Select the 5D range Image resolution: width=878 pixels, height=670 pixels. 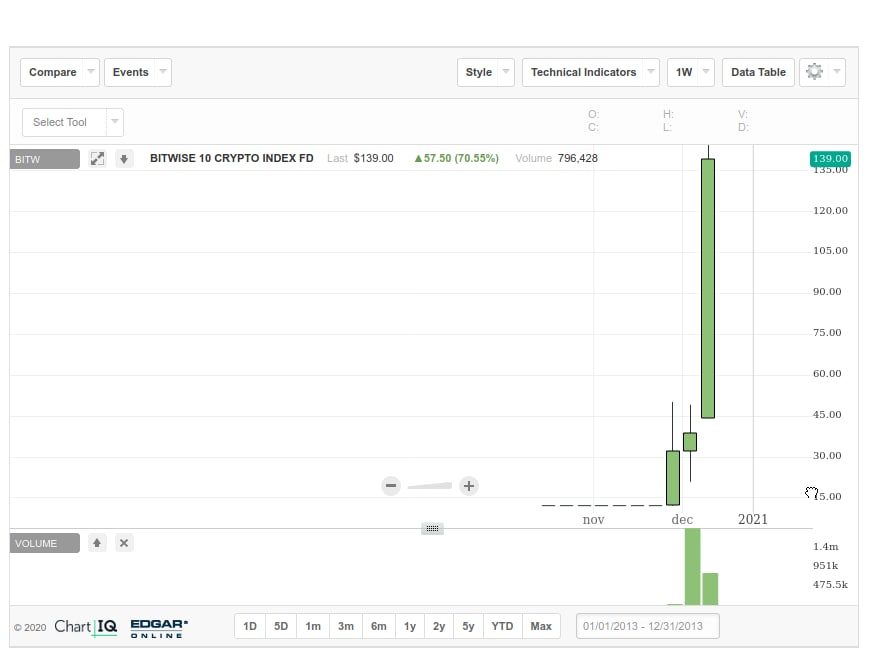tap(281, 626)
